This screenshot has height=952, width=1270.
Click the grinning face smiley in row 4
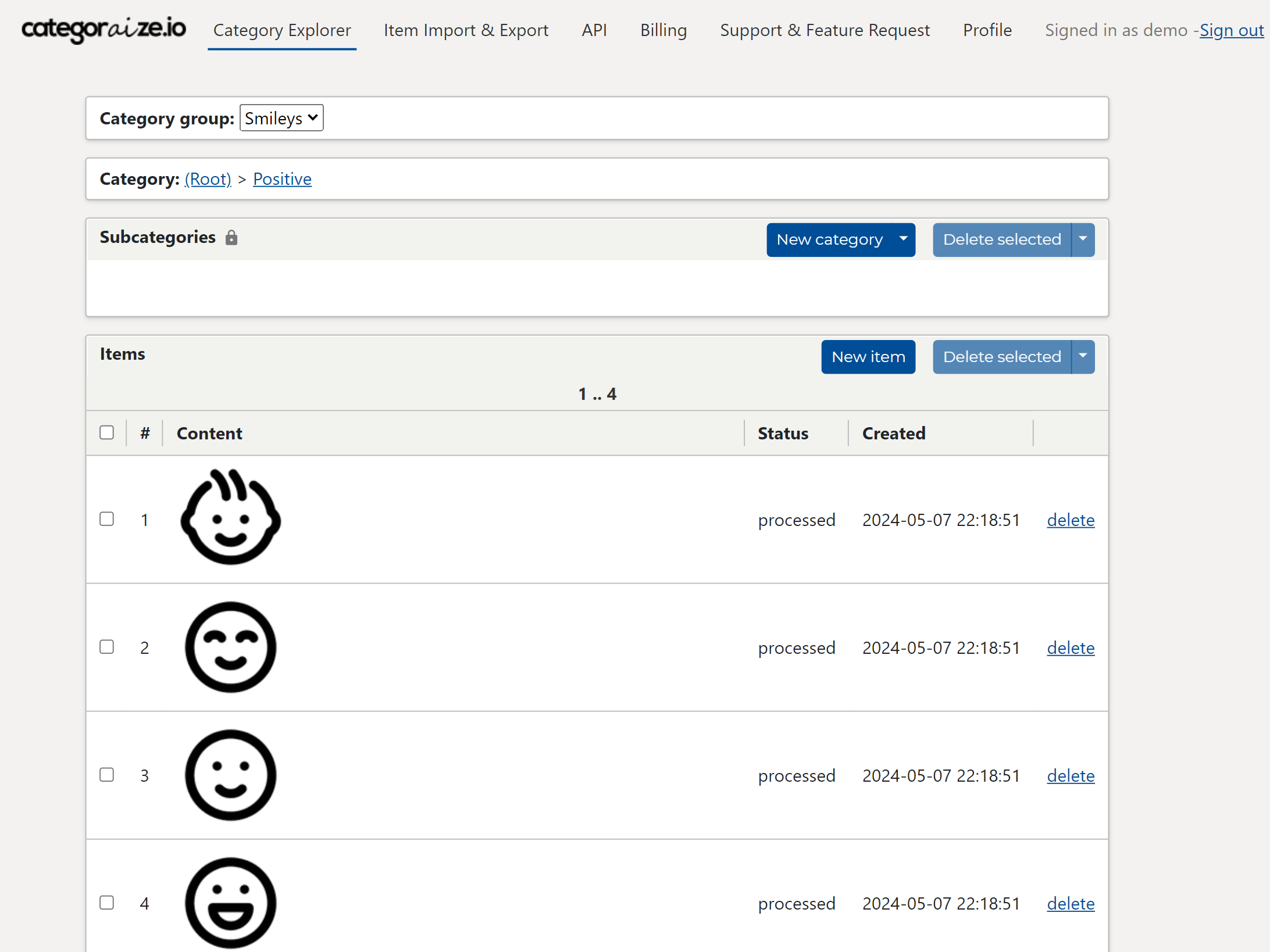click(230, 903)
